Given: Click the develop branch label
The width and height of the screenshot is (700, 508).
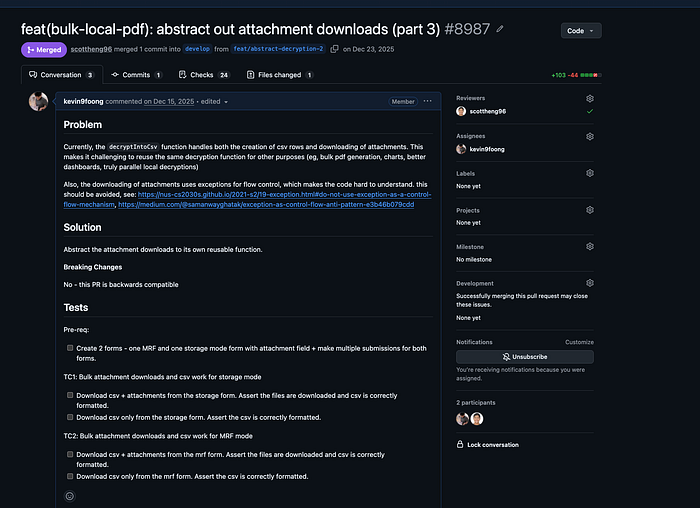Looking at the screenshot, I should (x=197, y=49).
